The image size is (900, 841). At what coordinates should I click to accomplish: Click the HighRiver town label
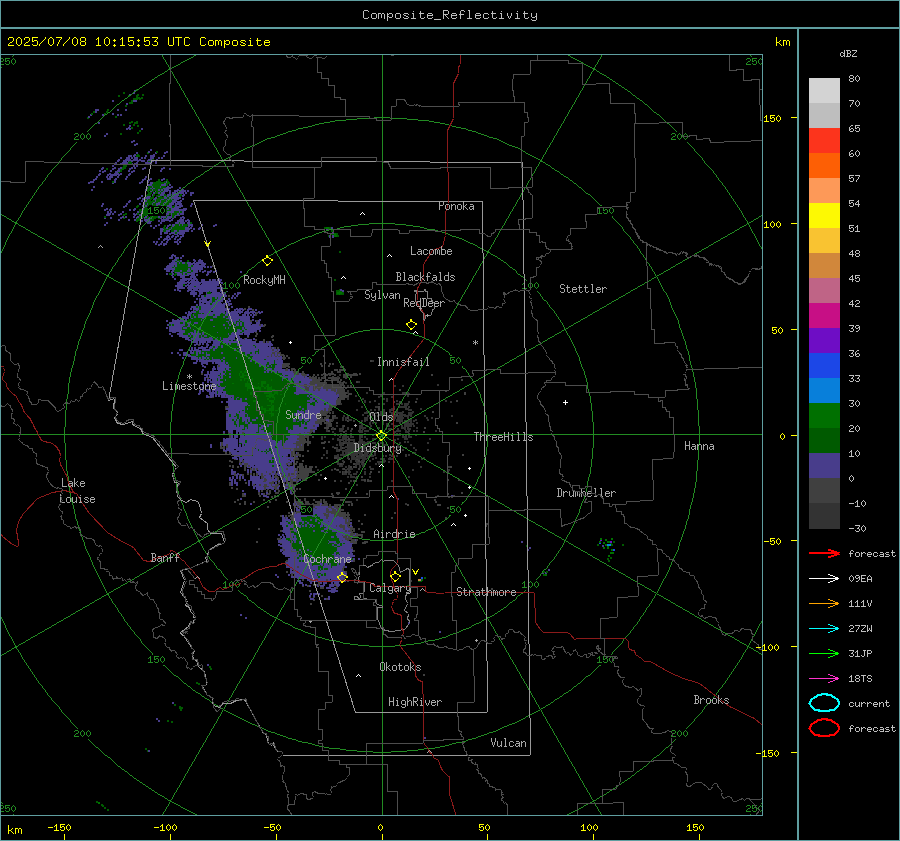point(415,702)
